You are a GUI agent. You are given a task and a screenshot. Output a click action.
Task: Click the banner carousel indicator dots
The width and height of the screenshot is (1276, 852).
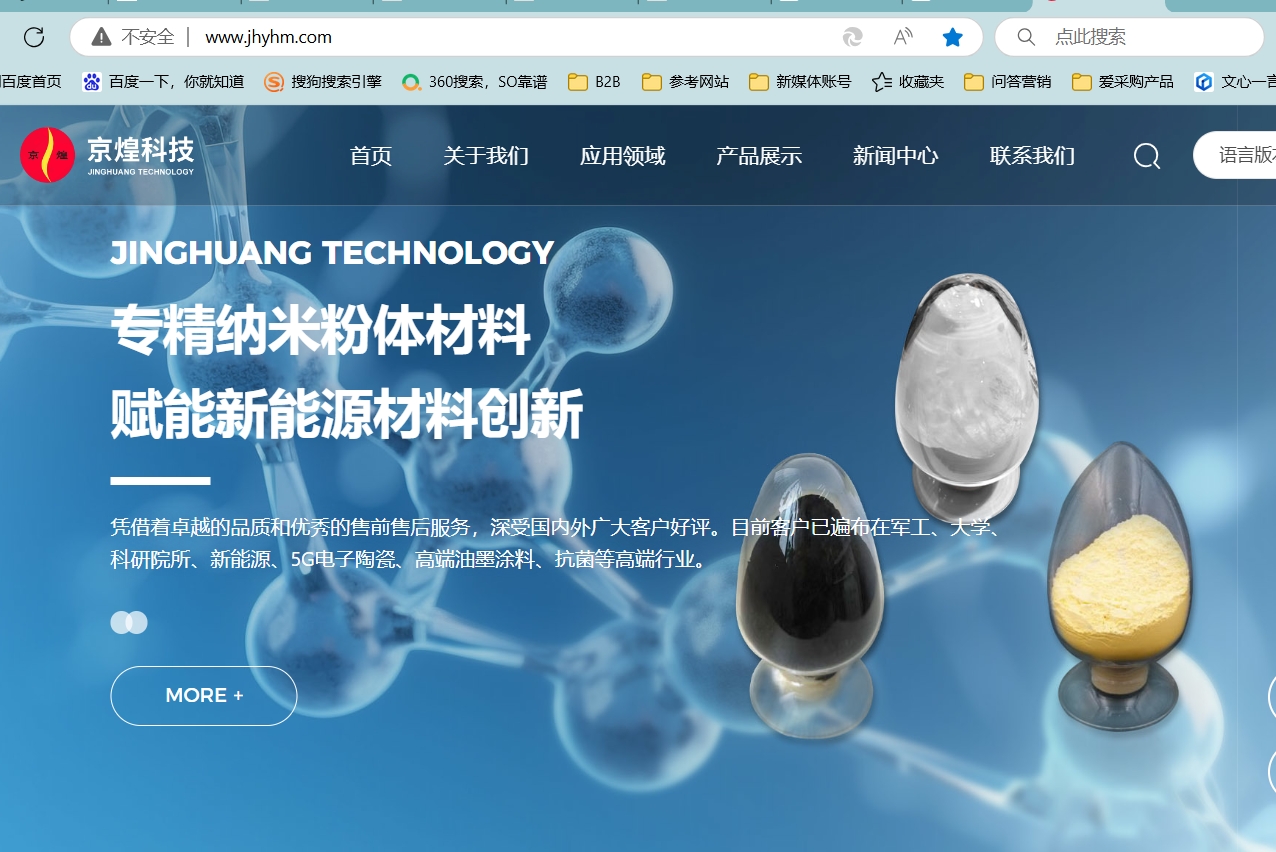click(129, 622)
